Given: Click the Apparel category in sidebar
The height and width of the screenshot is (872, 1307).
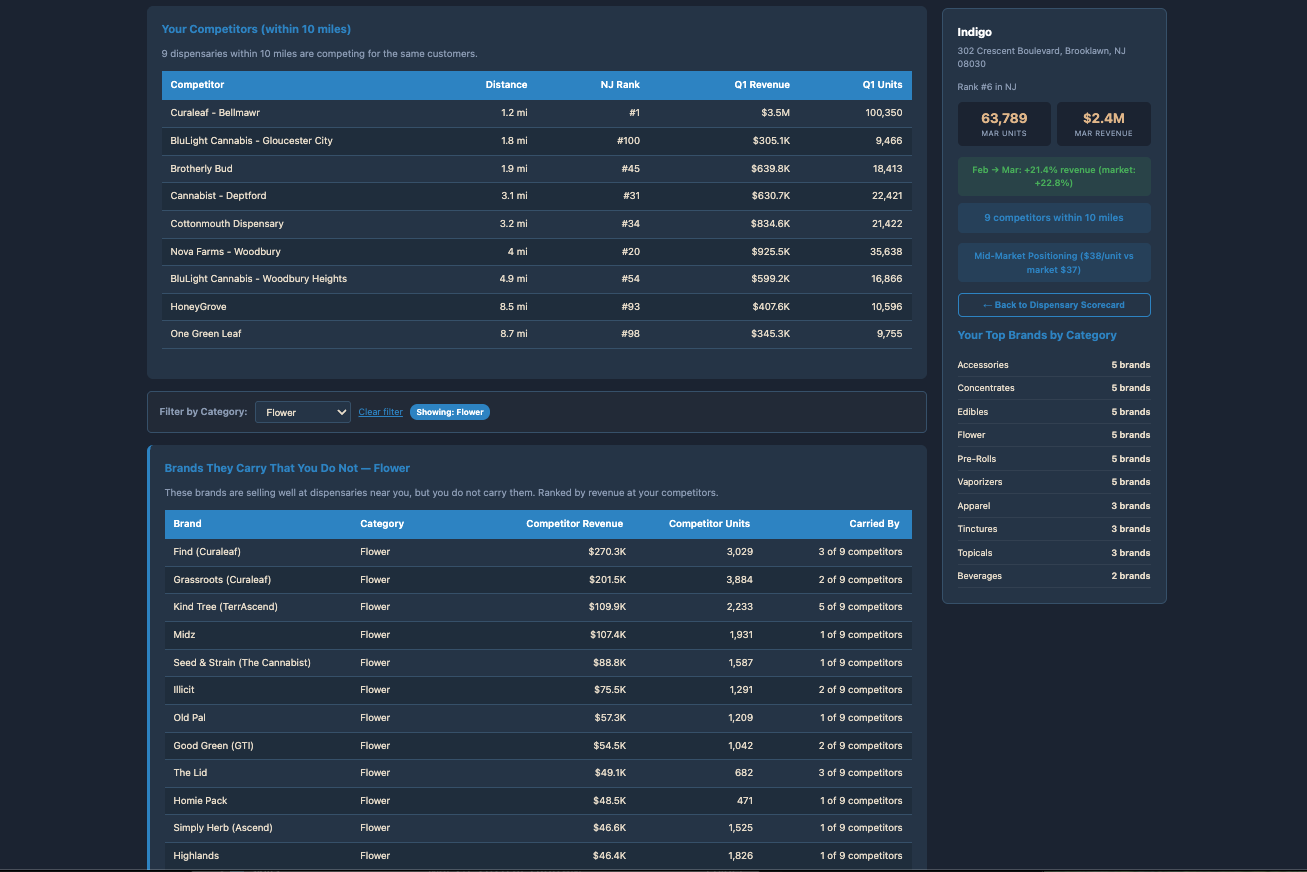Looking at the screenshot, I should 1054,506.
